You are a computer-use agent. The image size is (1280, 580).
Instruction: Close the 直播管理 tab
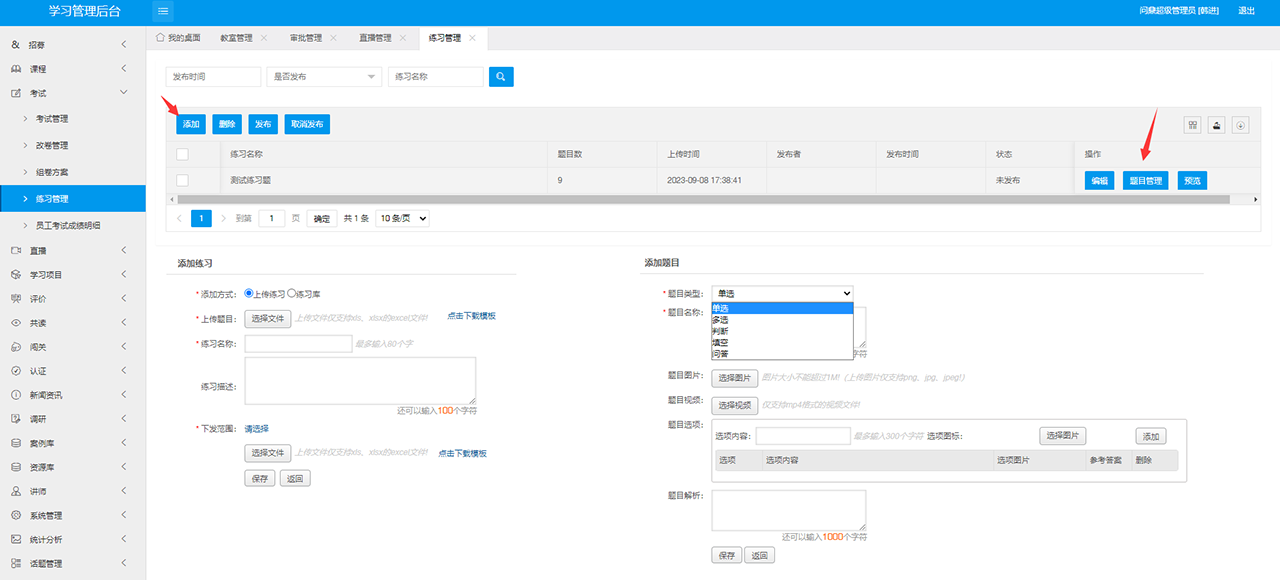tap(403, 38)
